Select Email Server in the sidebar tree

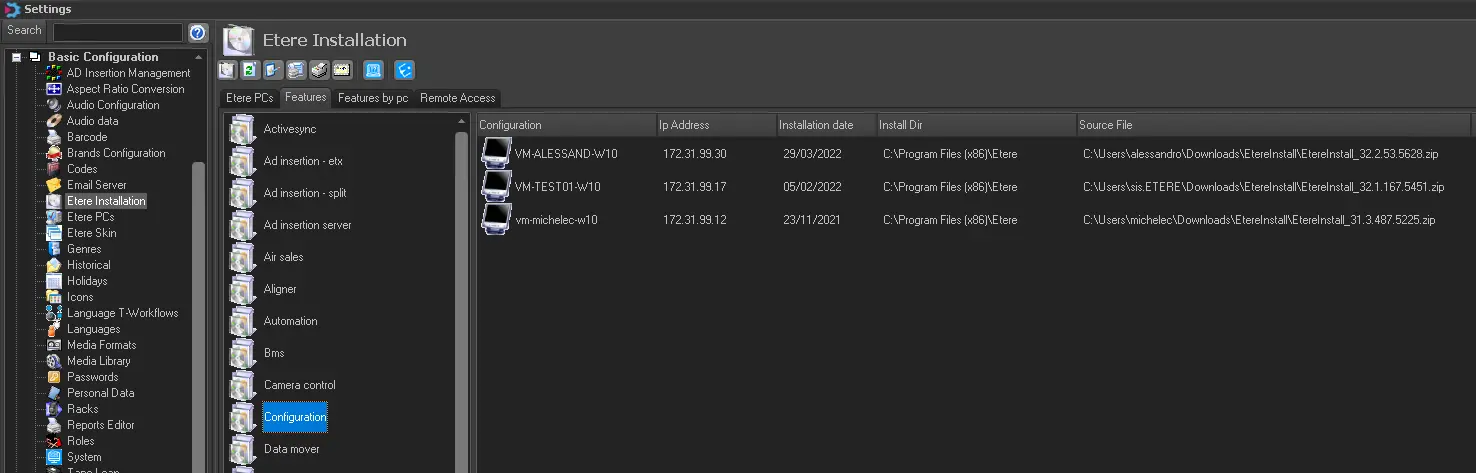point(96,185)
